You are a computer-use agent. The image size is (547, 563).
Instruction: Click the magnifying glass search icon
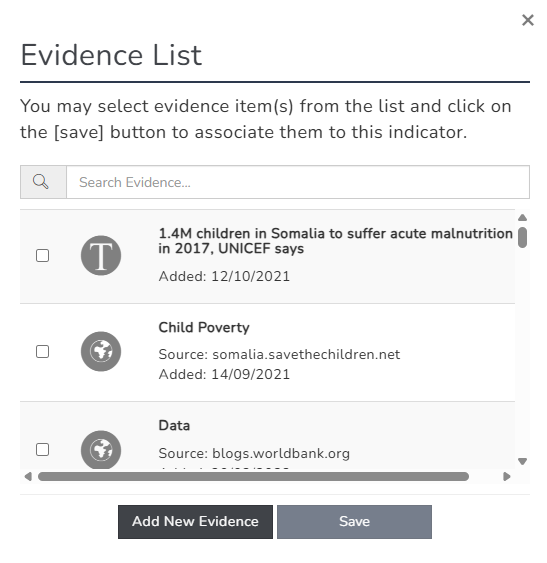point(41,182)
